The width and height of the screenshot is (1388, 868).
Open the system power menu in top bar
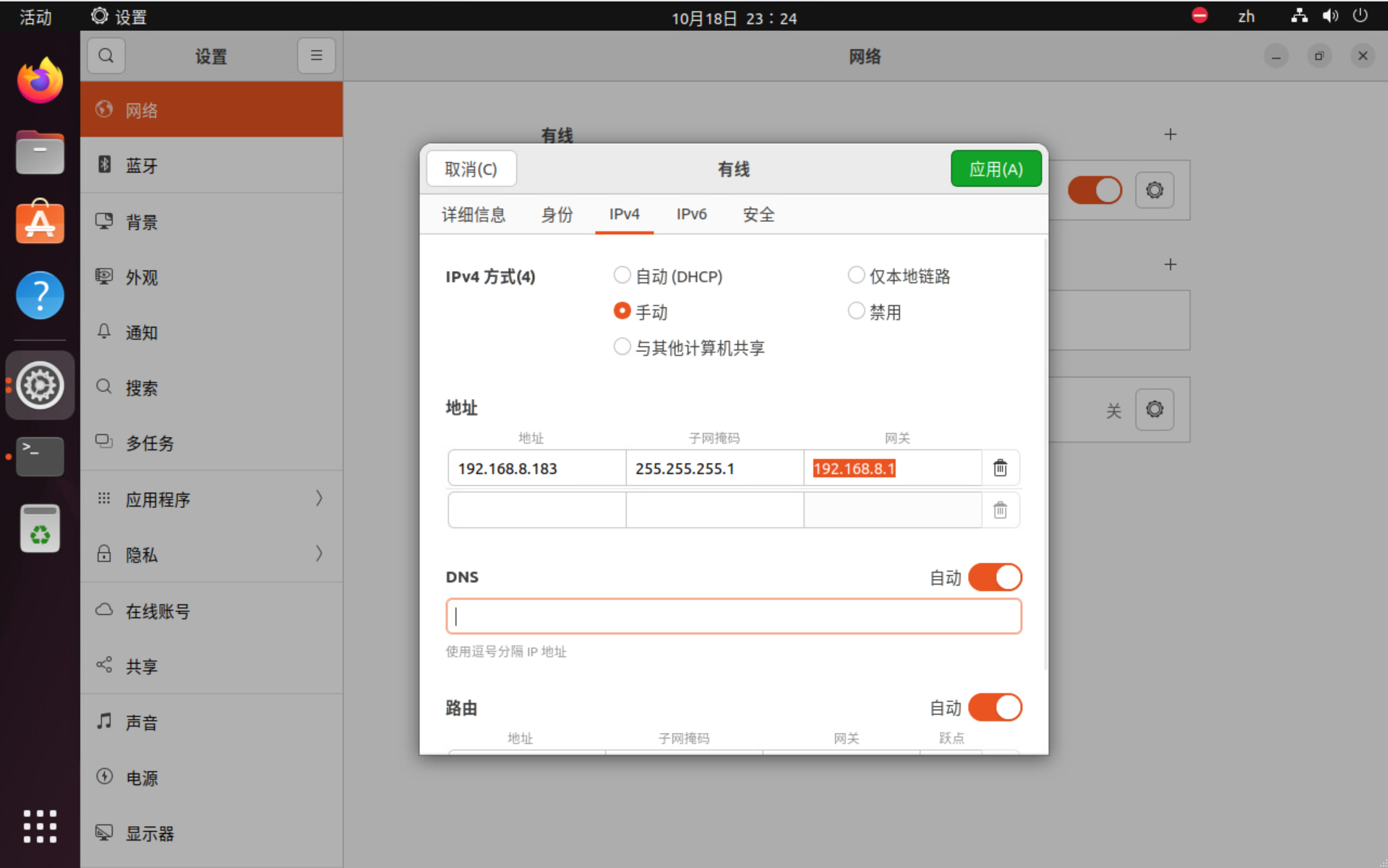click(x=1360, y=16)
